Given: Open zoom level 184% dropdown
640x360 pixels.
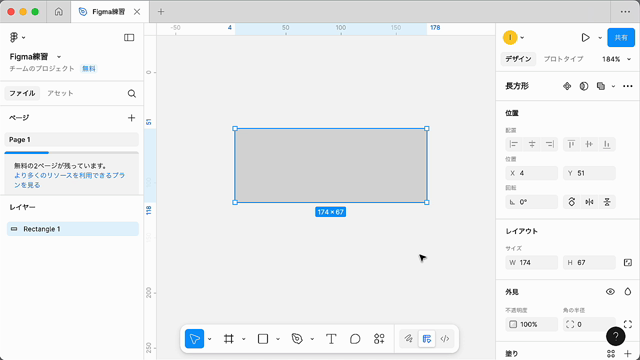Looking at the screenshot, I should coord(616,59).
